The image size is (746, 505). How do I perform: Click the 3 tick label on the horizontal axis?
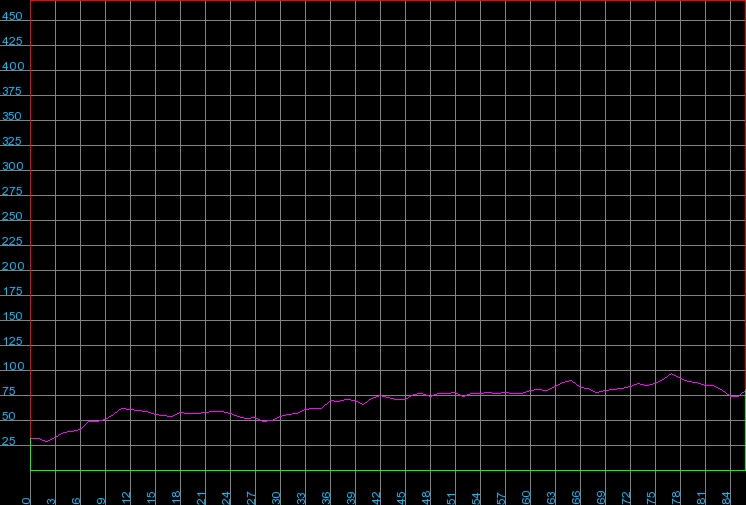click(x=51, y=501)
